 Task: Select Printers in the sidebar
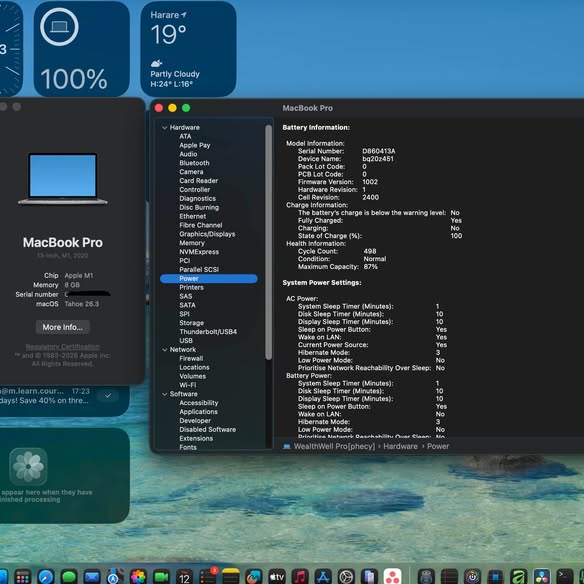[191, 288]
